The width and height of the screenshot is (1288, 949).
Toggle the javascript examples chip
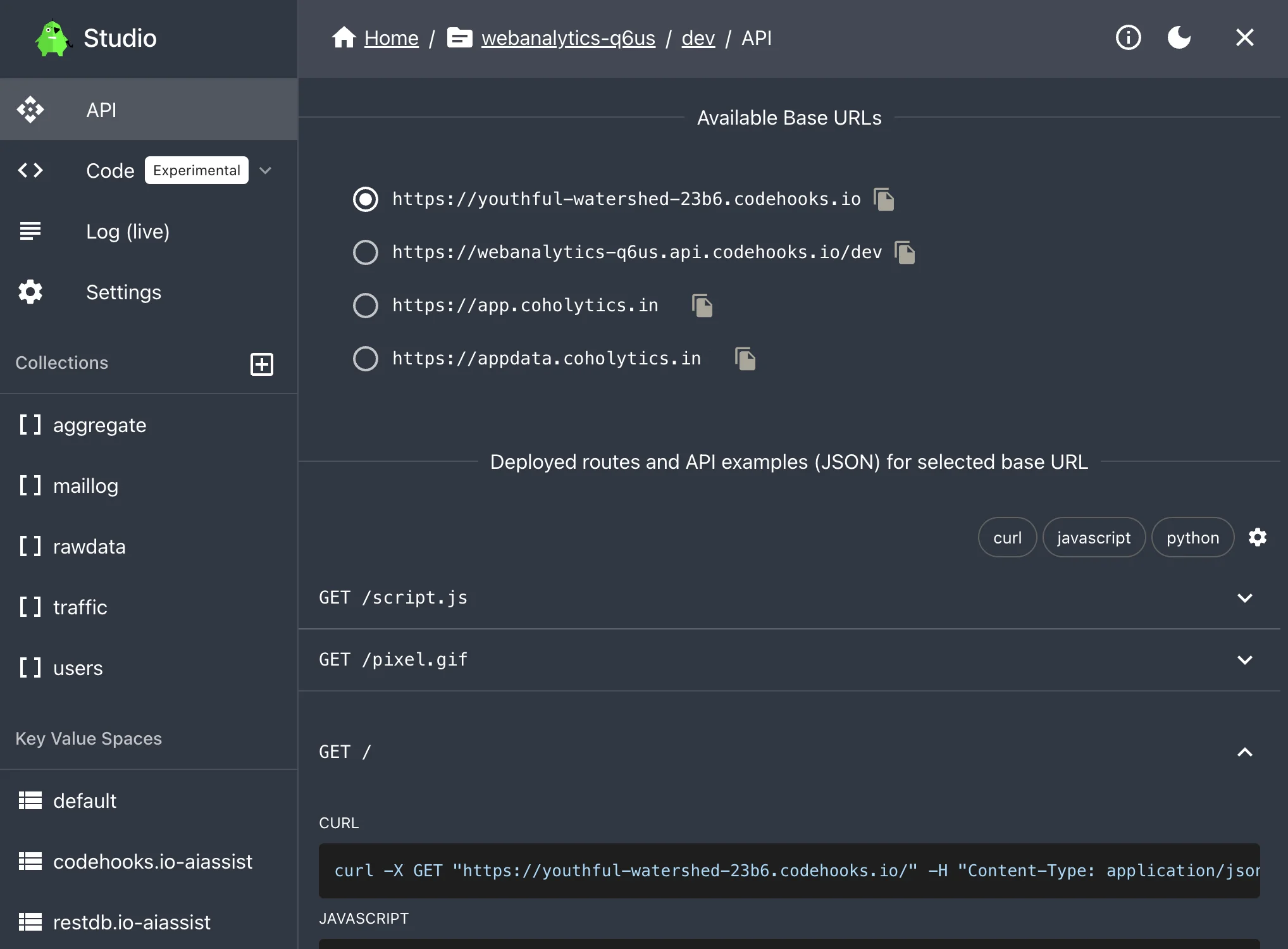pyautogui.click(x=1094, y=537)
